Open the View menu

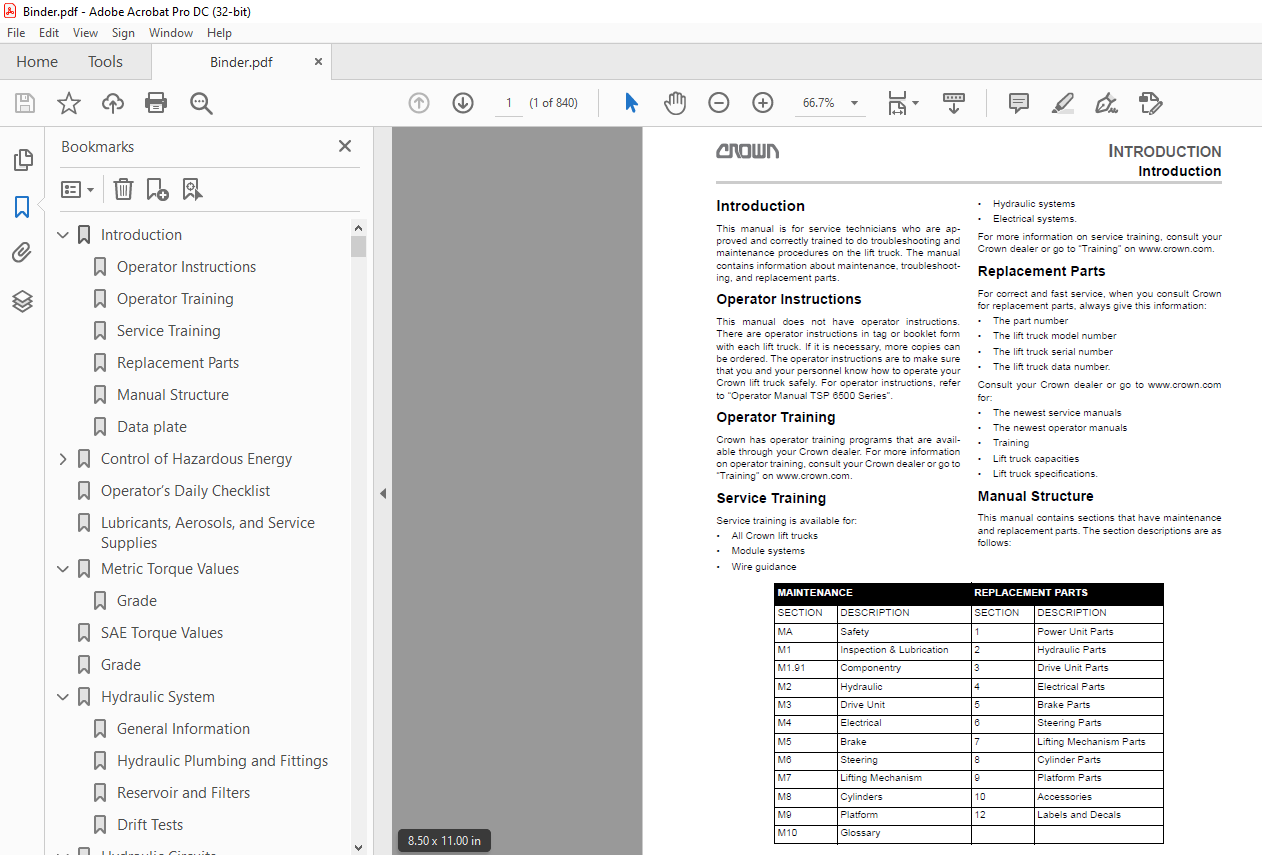(x=85, y=33)
